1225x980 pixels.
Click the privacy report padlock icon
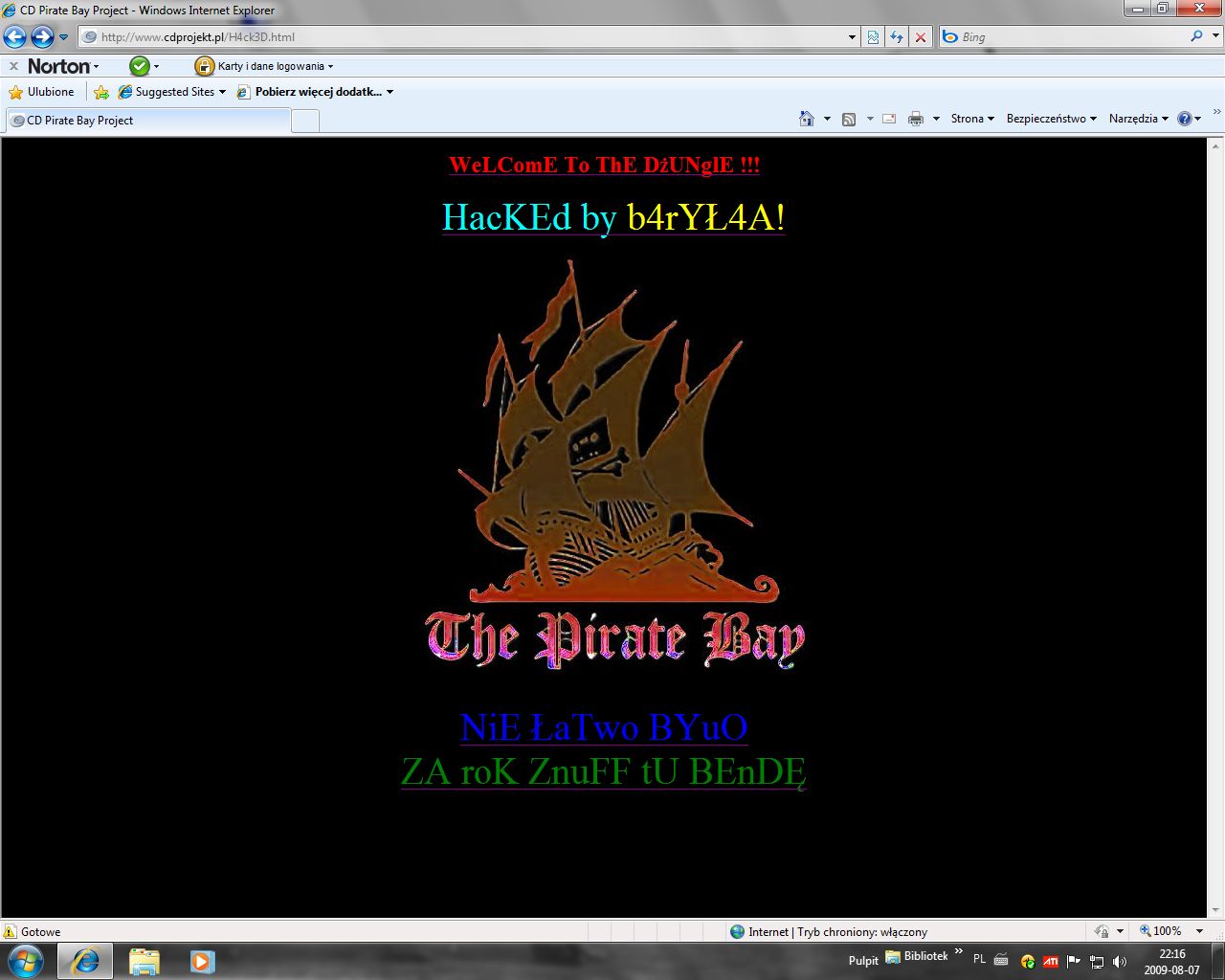point(1102,931)
